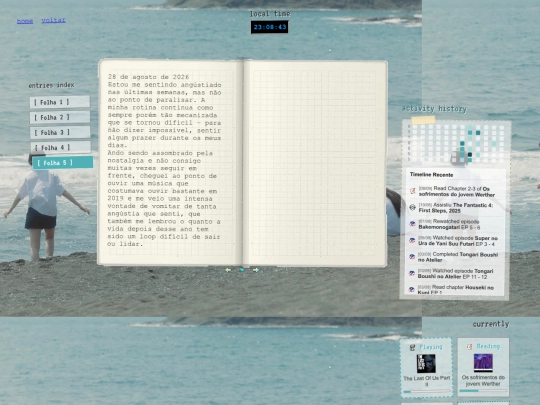540x405 pixels.
Task: Click the 'Reading' card title
Action: click(488, 346)
